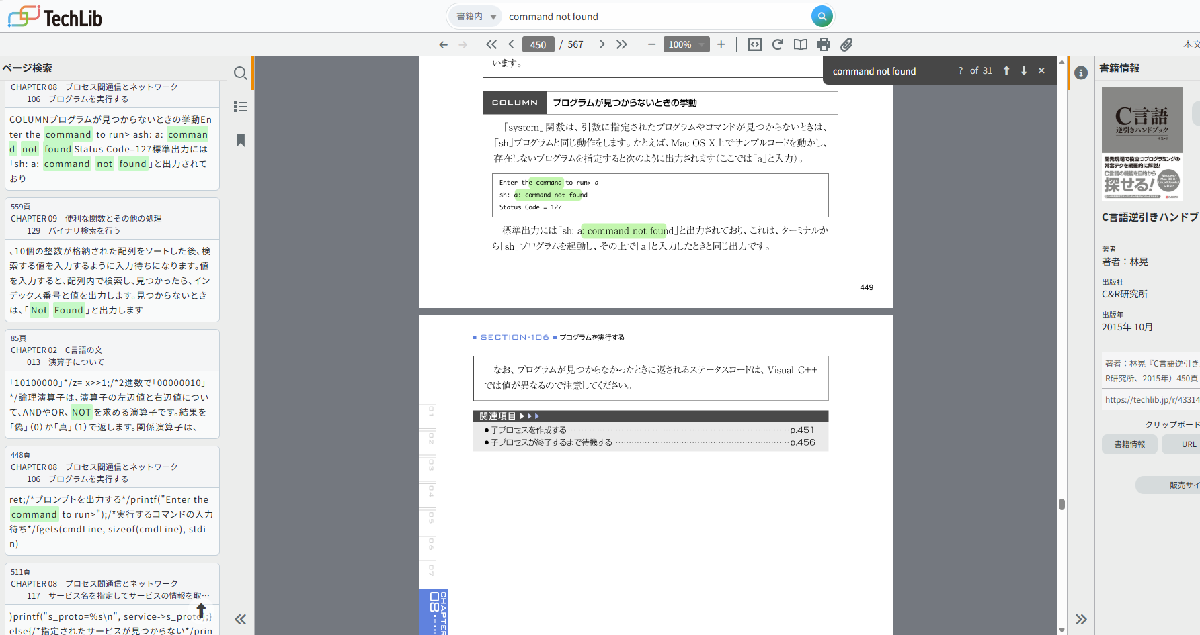Open the search result card for page 511
This screenshot has width=1200, height=635.
112,599
